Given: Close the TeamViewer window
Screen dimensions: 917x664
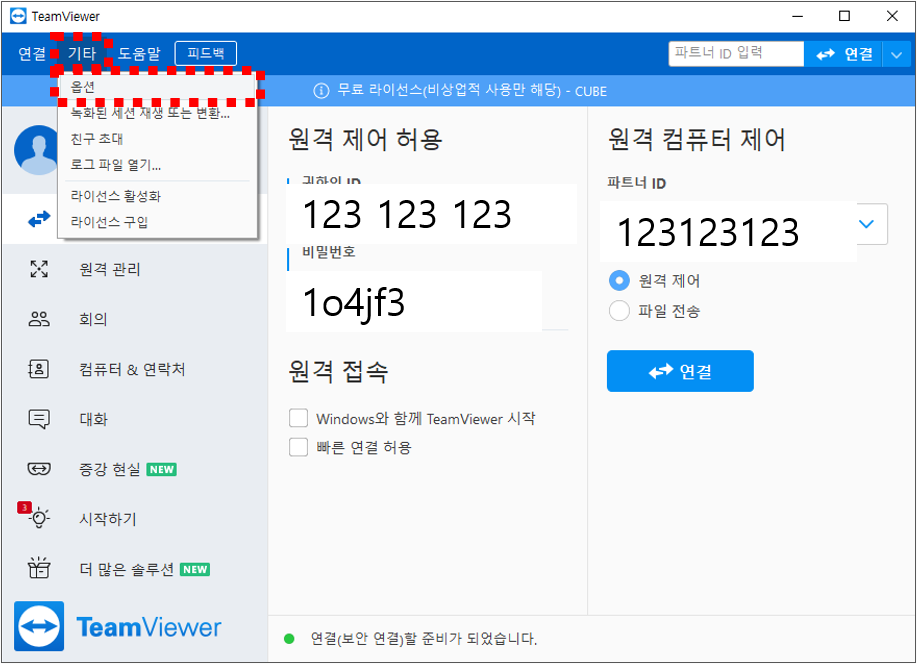Looking at the screenshot, I should (892, 16).
